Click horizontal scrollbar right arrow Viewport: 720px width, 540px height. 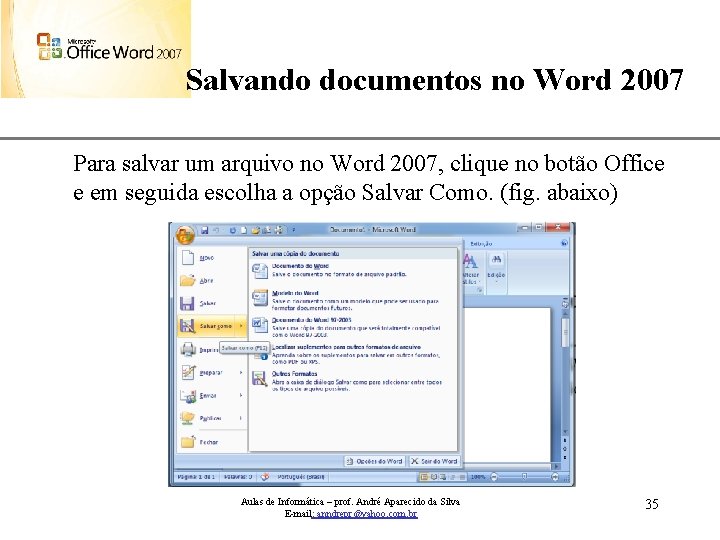point(557,466)
